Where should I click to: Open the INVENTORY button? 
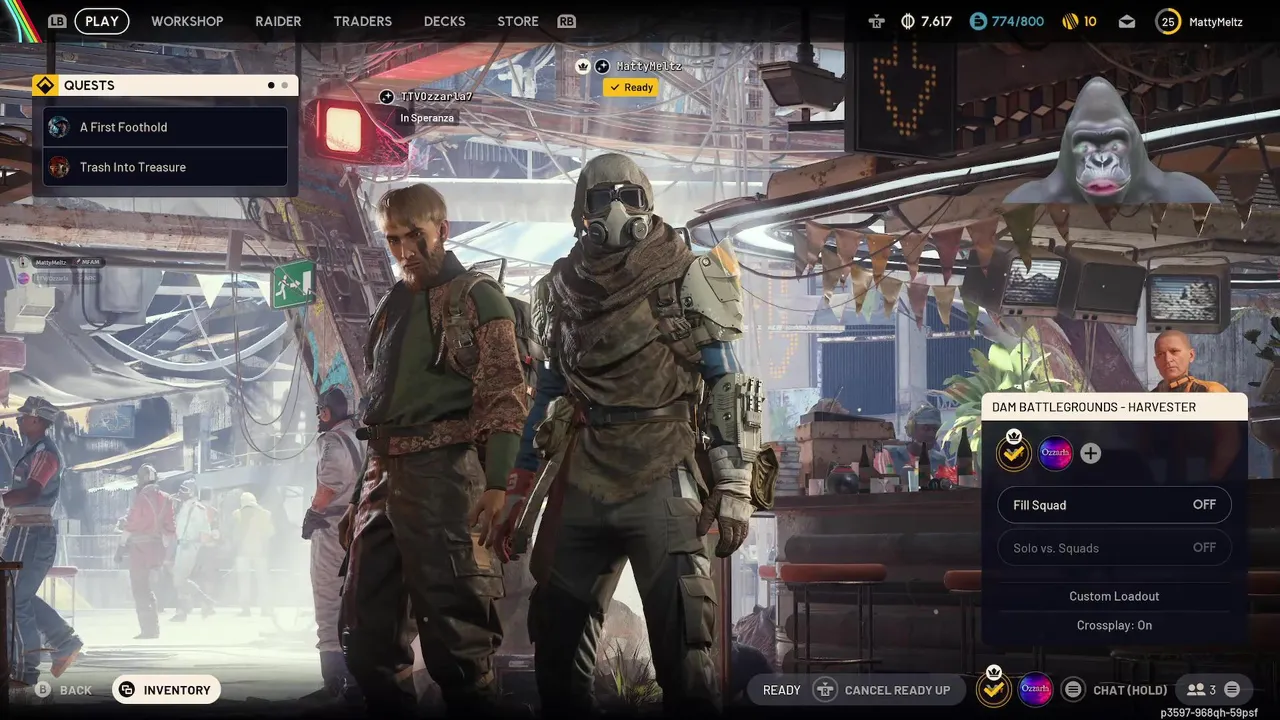coord(166,690)
